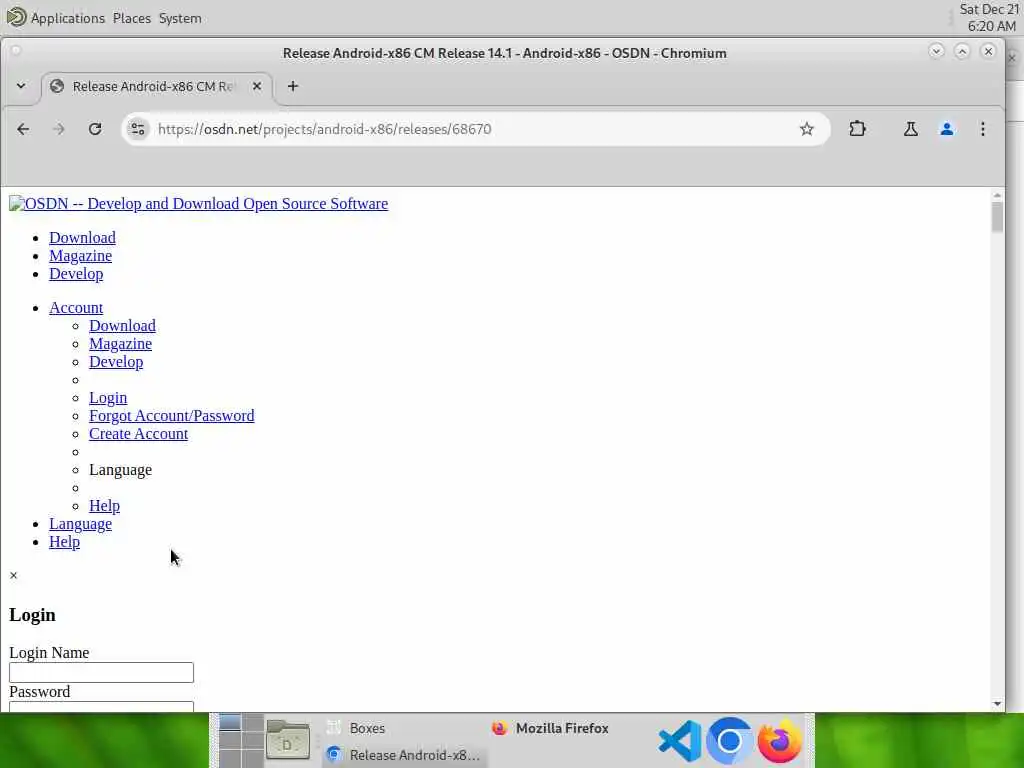Viewport: 1024px width, 768px height.
Task: Open the Create Account link
Action: coord(138,434)
